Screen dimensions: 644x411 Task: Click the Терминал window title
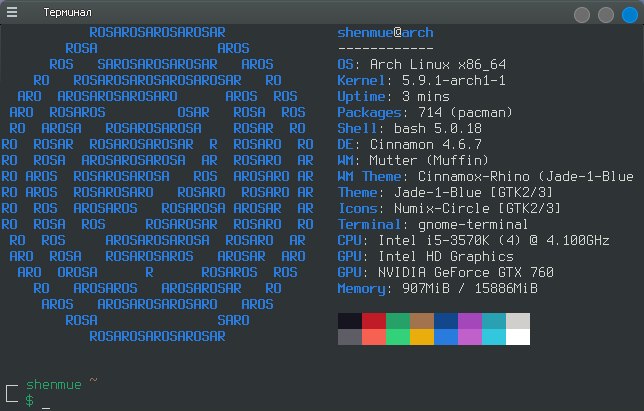point(68,12)
